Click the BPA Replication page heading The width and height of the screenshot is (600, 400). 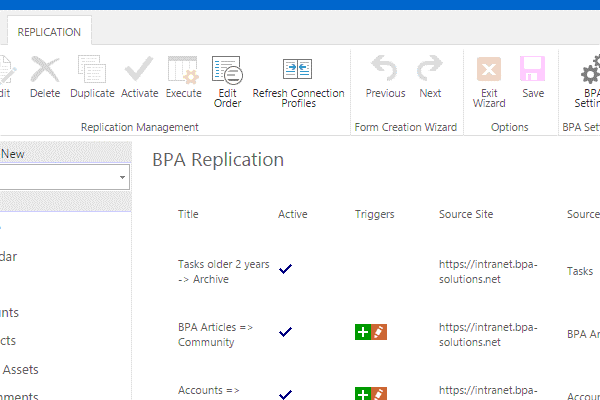[x=218, y=160]
